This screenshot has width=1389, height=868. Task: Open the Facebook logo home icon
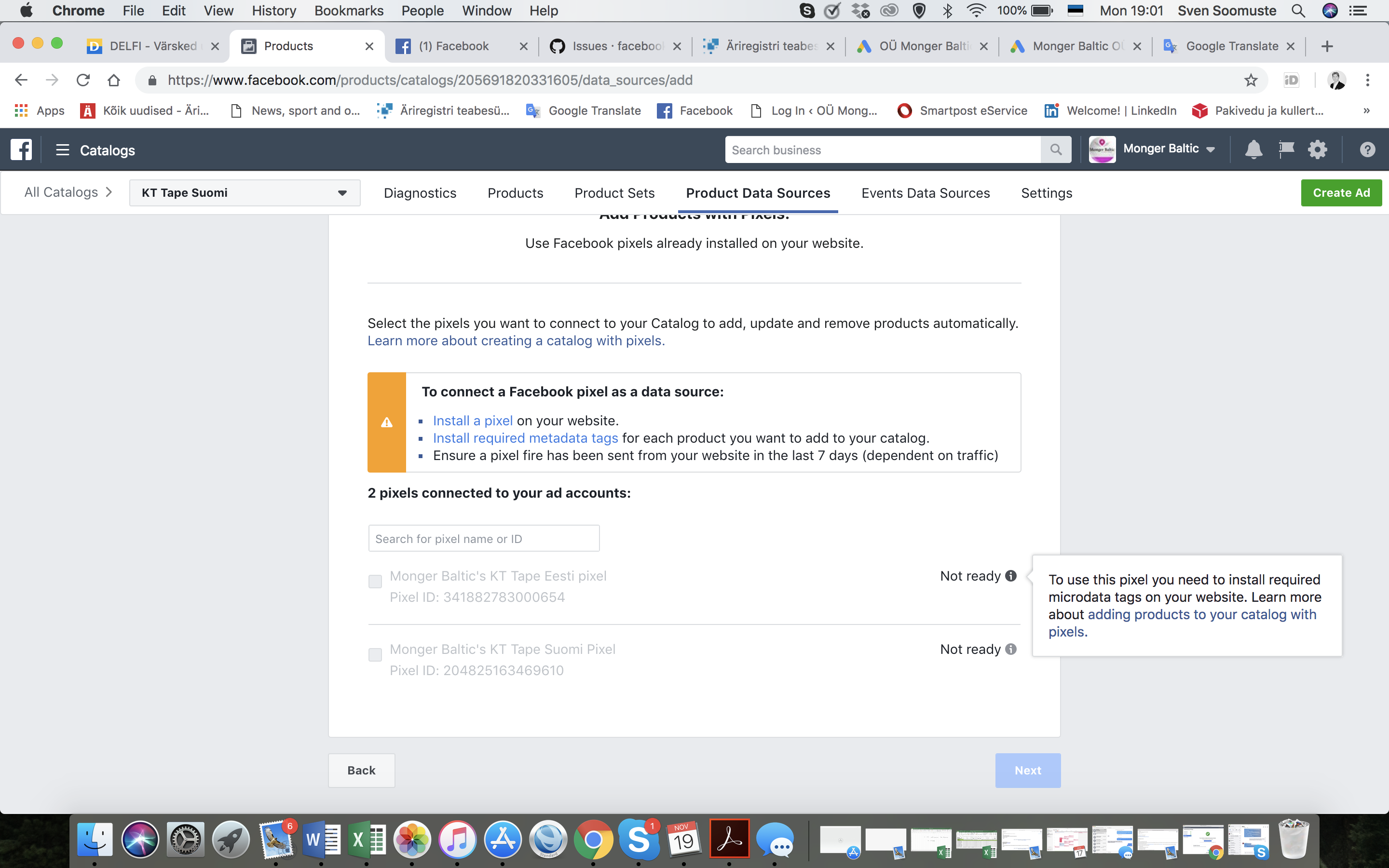[x=21, y=149]
